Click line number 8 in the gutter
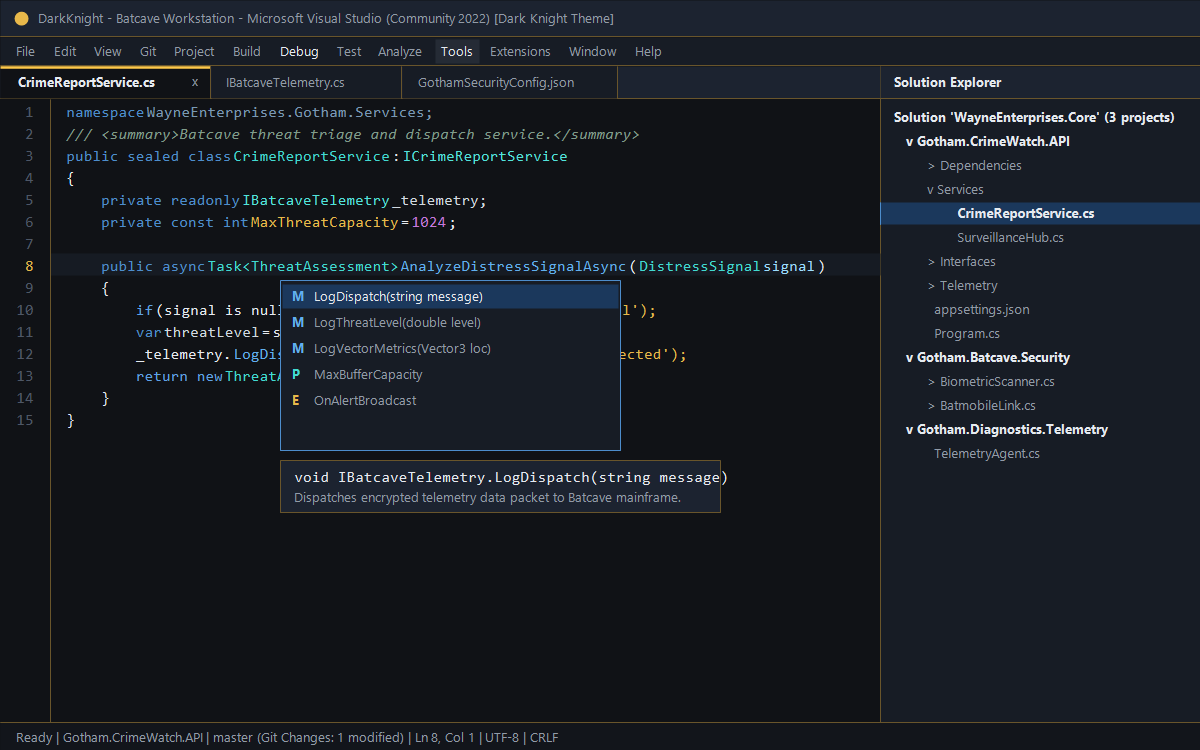Screen dimensions: 1200x750 pyautogui.click(x=29, y=266)
